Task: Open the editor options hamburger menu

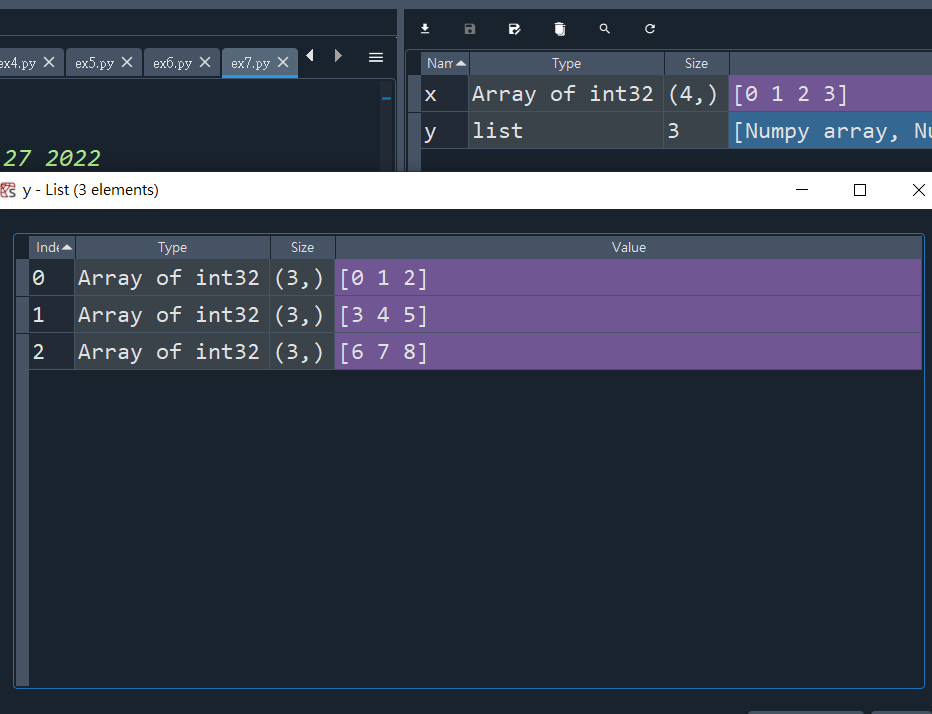Action: pos(376,58)
